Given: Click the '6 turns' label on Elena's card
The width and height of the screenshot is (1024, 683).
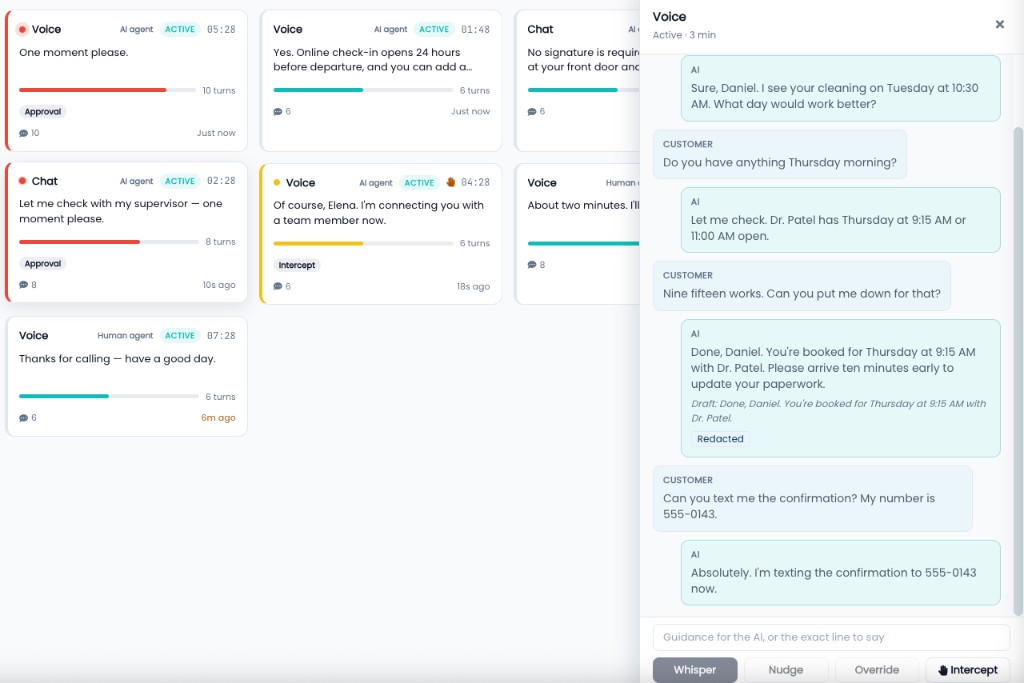Looking at the screenshot, I should [475, 243].
